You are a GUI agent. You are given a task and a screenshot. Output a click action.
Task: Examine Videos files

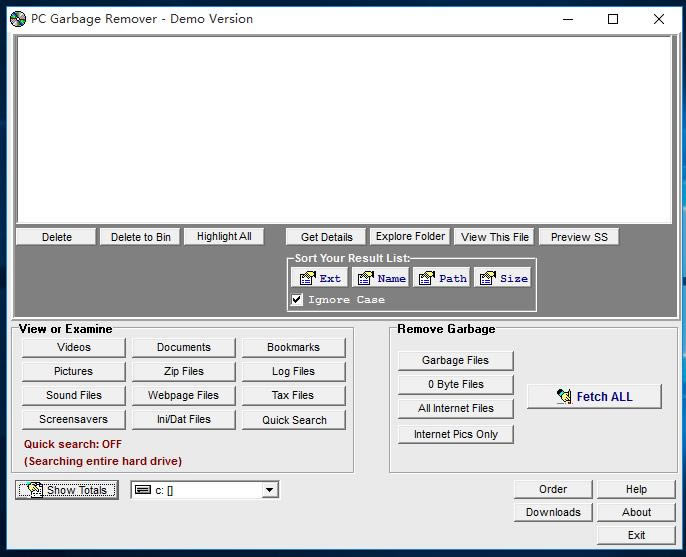[x=74, y=347]
